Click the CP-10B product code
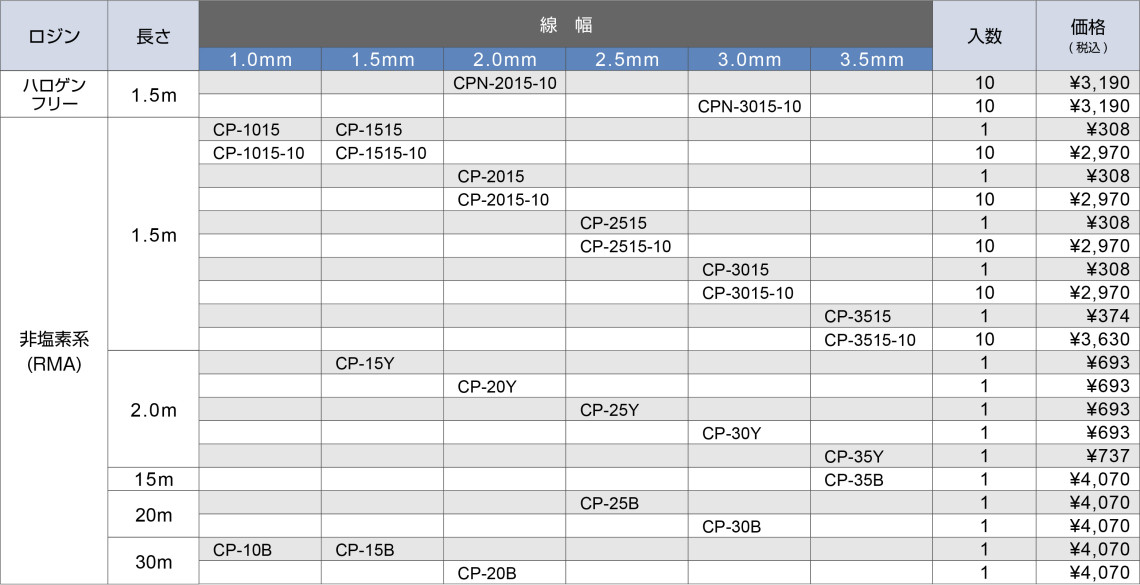 coord(242,550)
